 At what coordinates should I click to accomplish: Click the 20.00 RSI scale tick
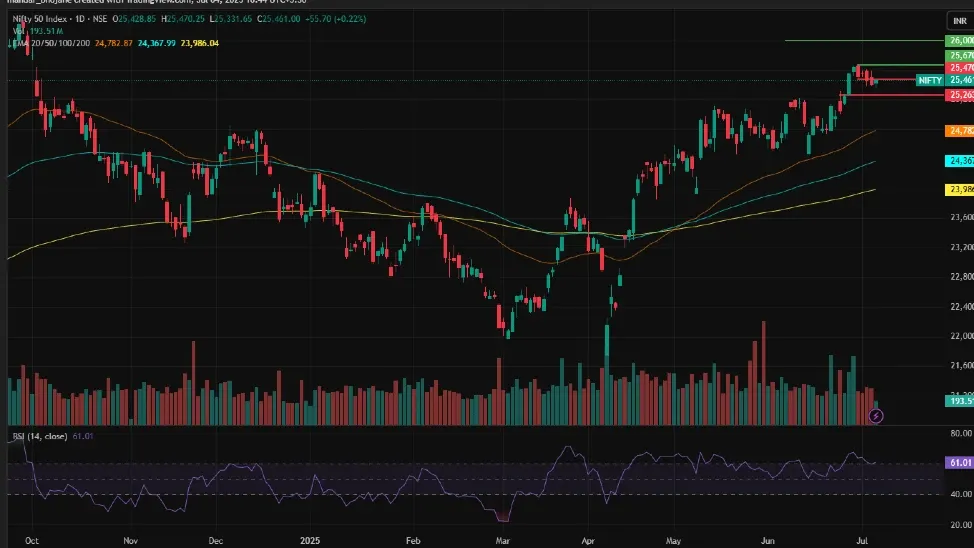pyautogui.click(x=961, y=525)
